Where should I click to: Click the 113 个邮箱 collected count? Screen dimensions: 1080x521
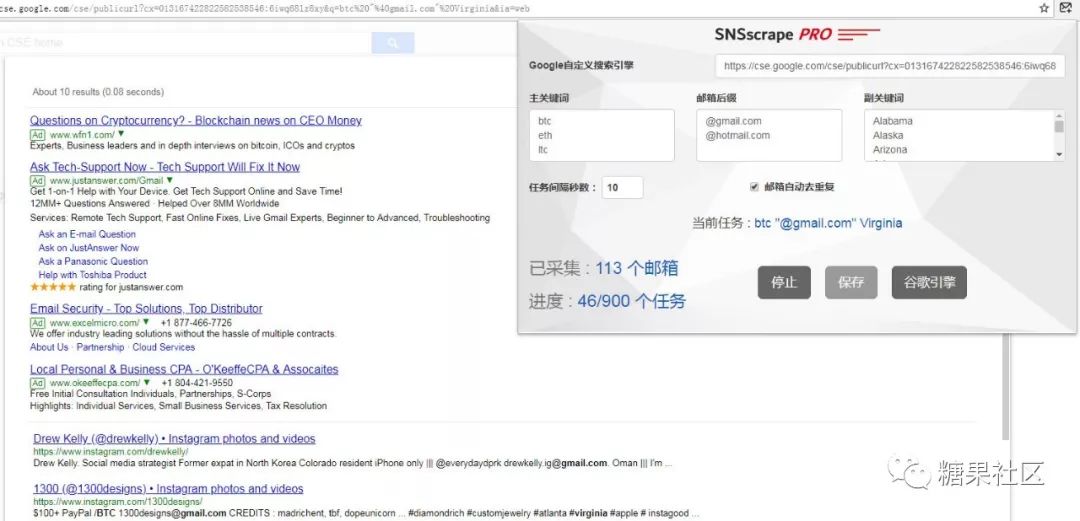point(636,269)
